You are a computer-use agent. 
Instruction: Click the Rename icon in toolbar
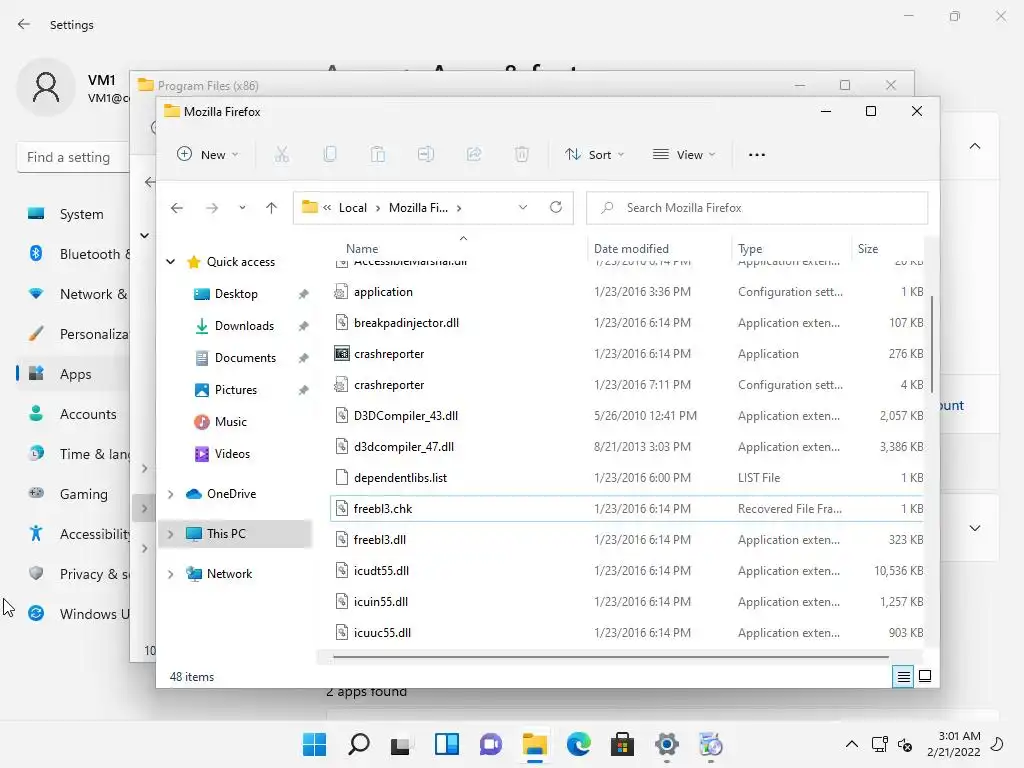coord(426,155)
